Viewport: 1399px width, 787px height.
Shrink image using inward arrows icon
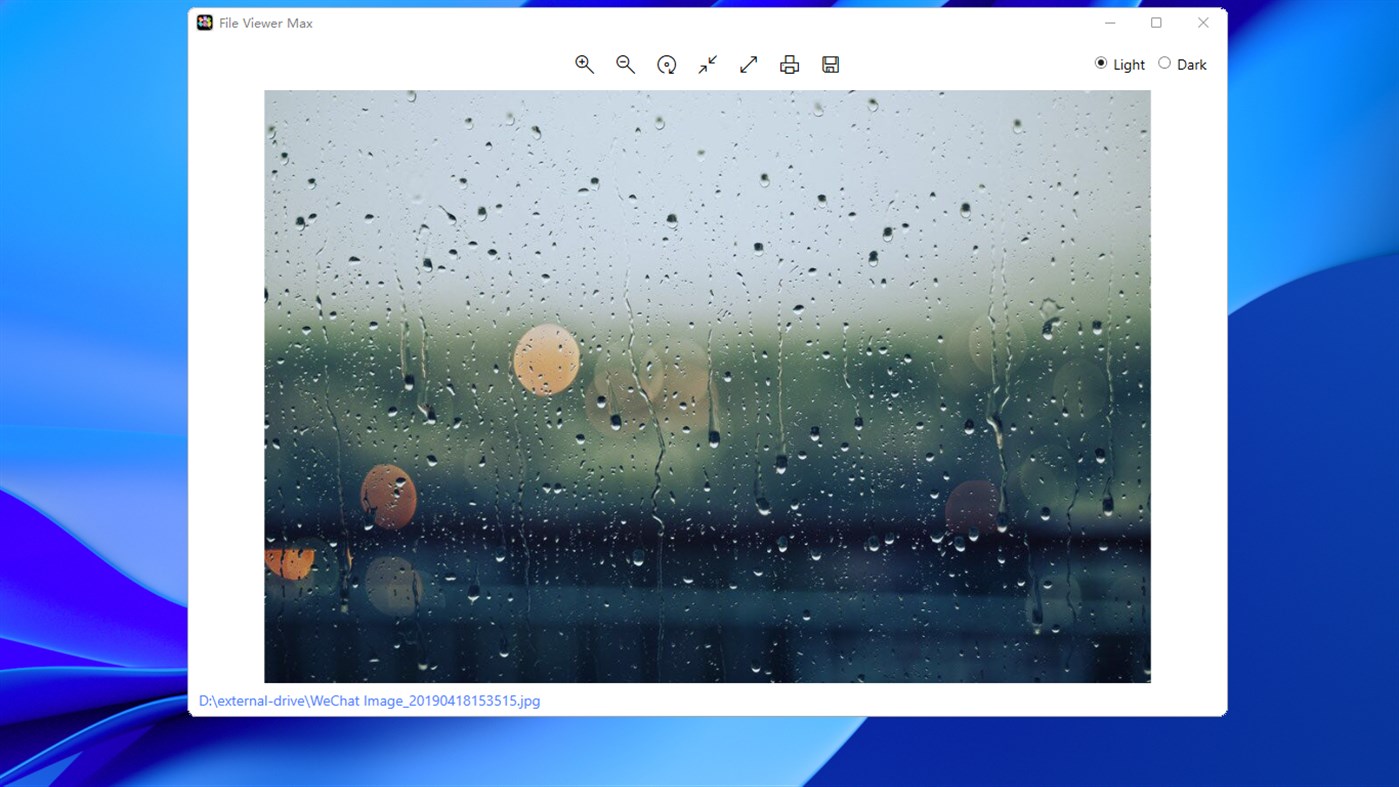pyautogui.click(x=707, y=64)
